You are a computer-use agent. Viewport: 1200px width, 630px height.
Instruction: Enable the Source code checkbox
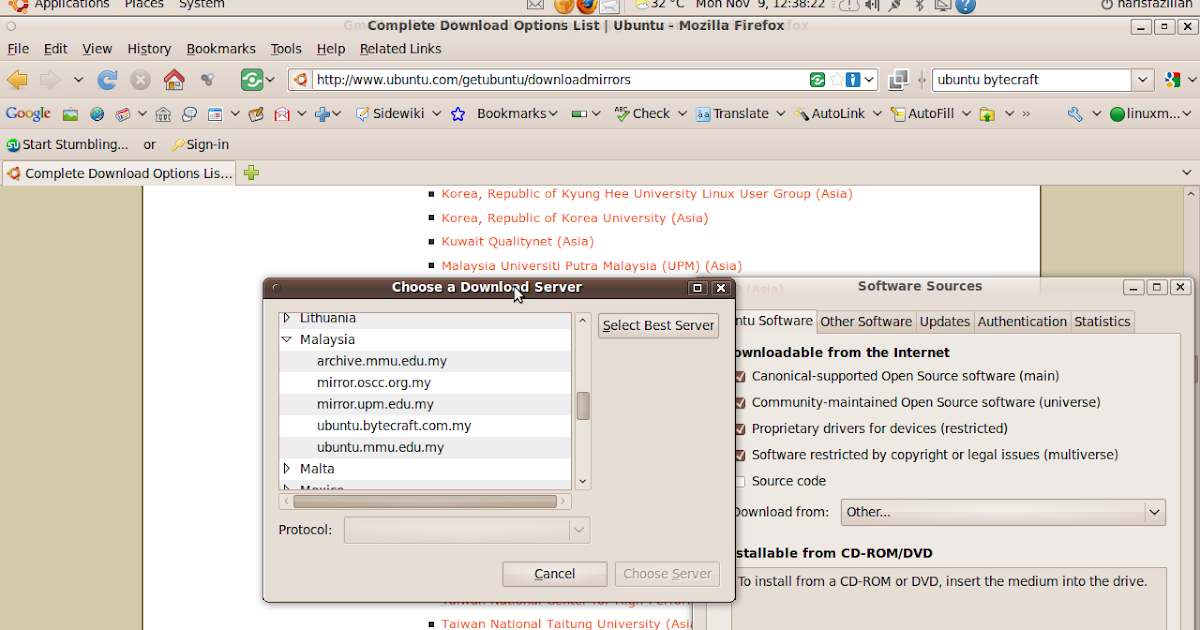click(x=740, y=481)
